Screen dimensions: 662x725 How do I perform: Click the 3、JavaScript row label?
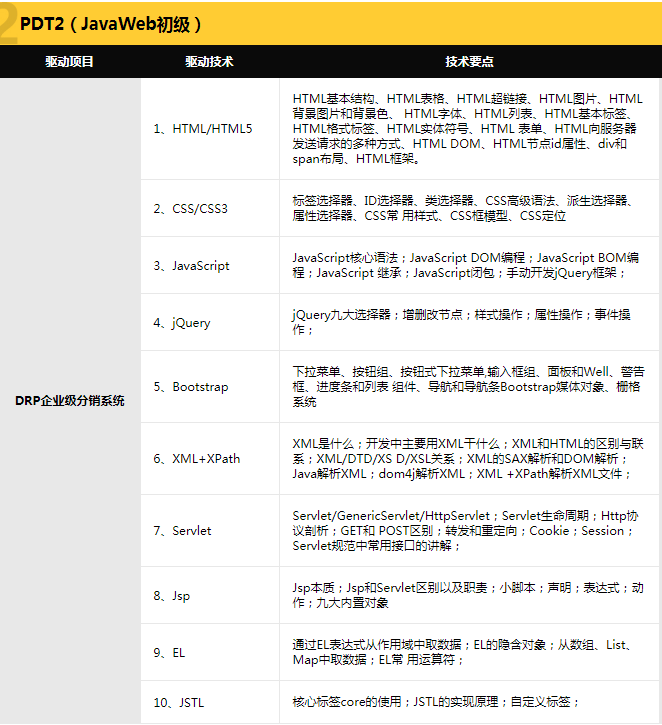(192, 266)
